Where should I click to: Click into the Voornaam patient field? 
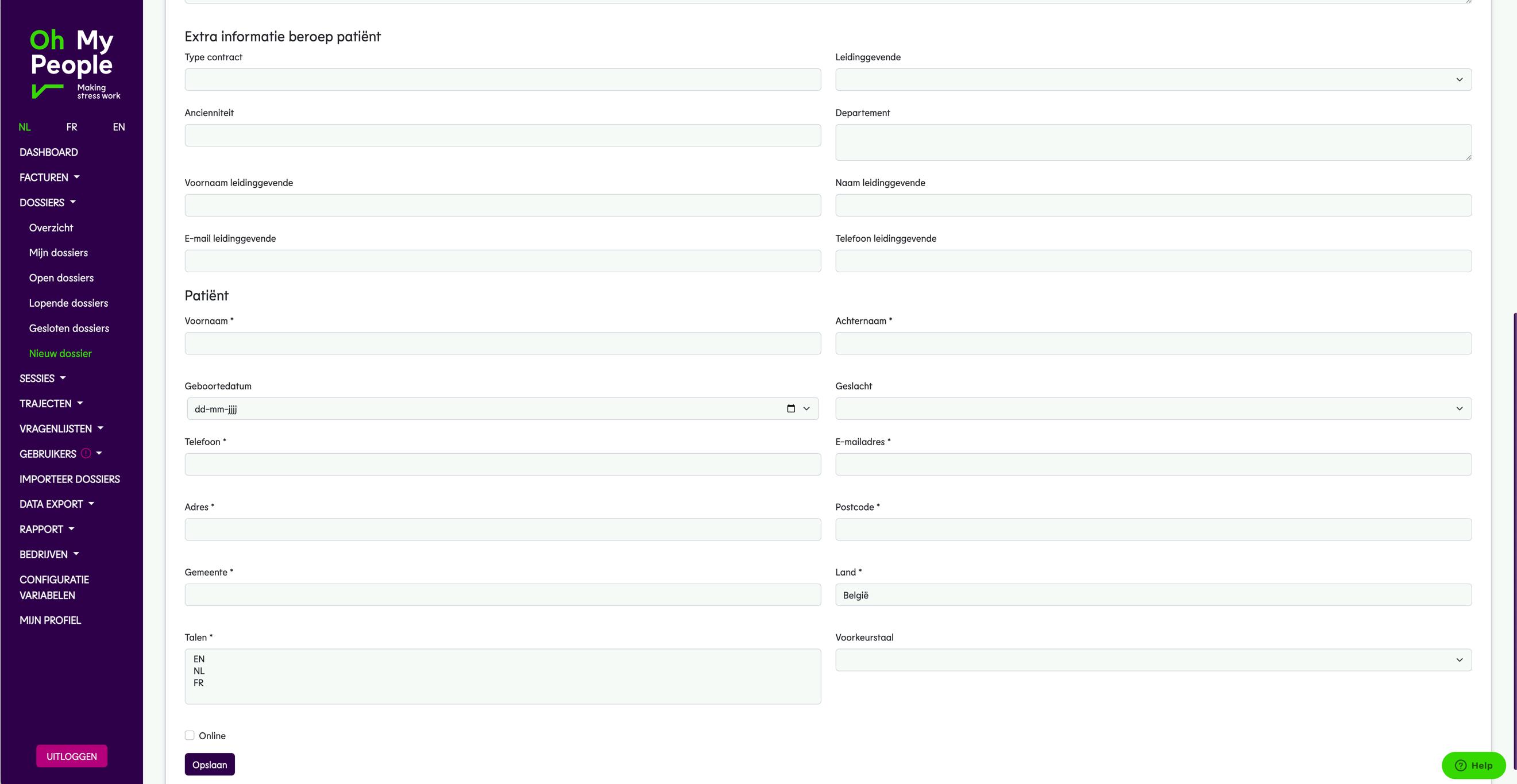[x=503, y=343]
